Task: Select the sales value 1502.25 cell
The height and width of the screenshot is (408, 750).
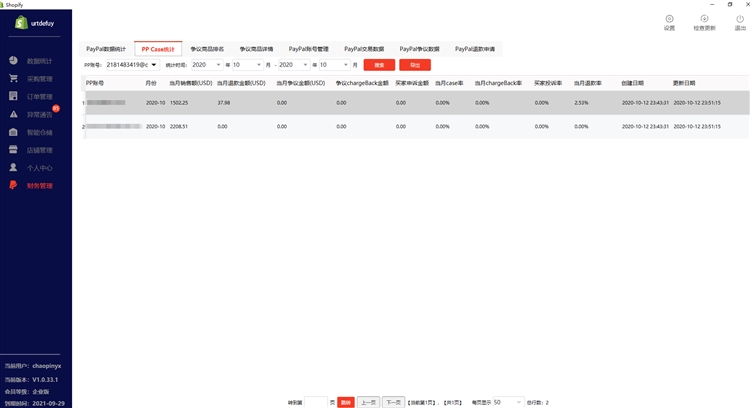Action: [179, 102]
